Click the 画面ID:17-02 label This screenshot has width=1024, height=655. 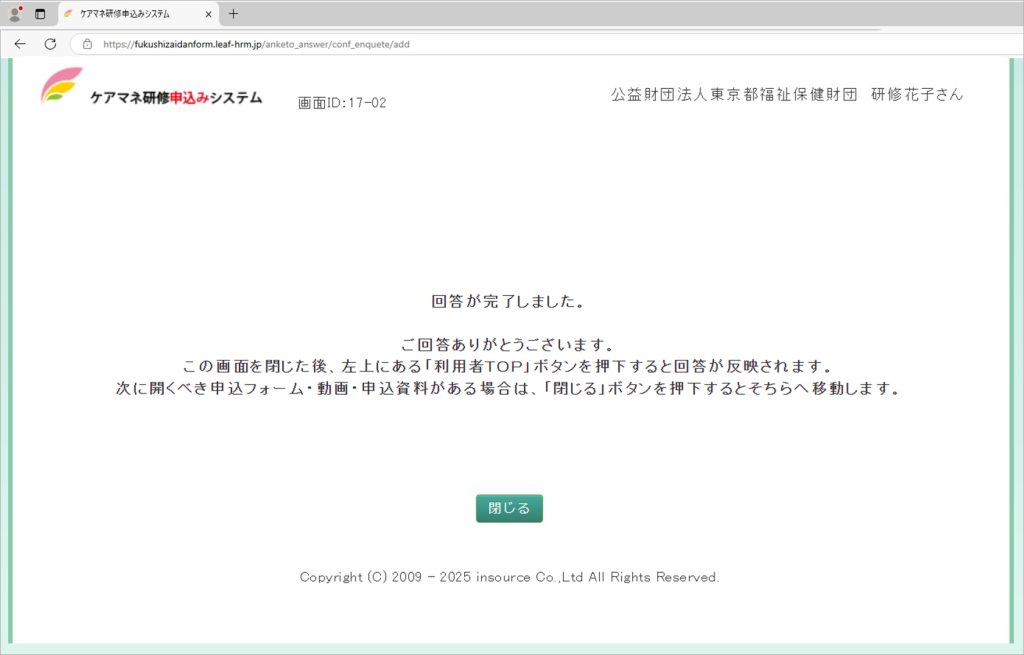(x=342, y=103)
